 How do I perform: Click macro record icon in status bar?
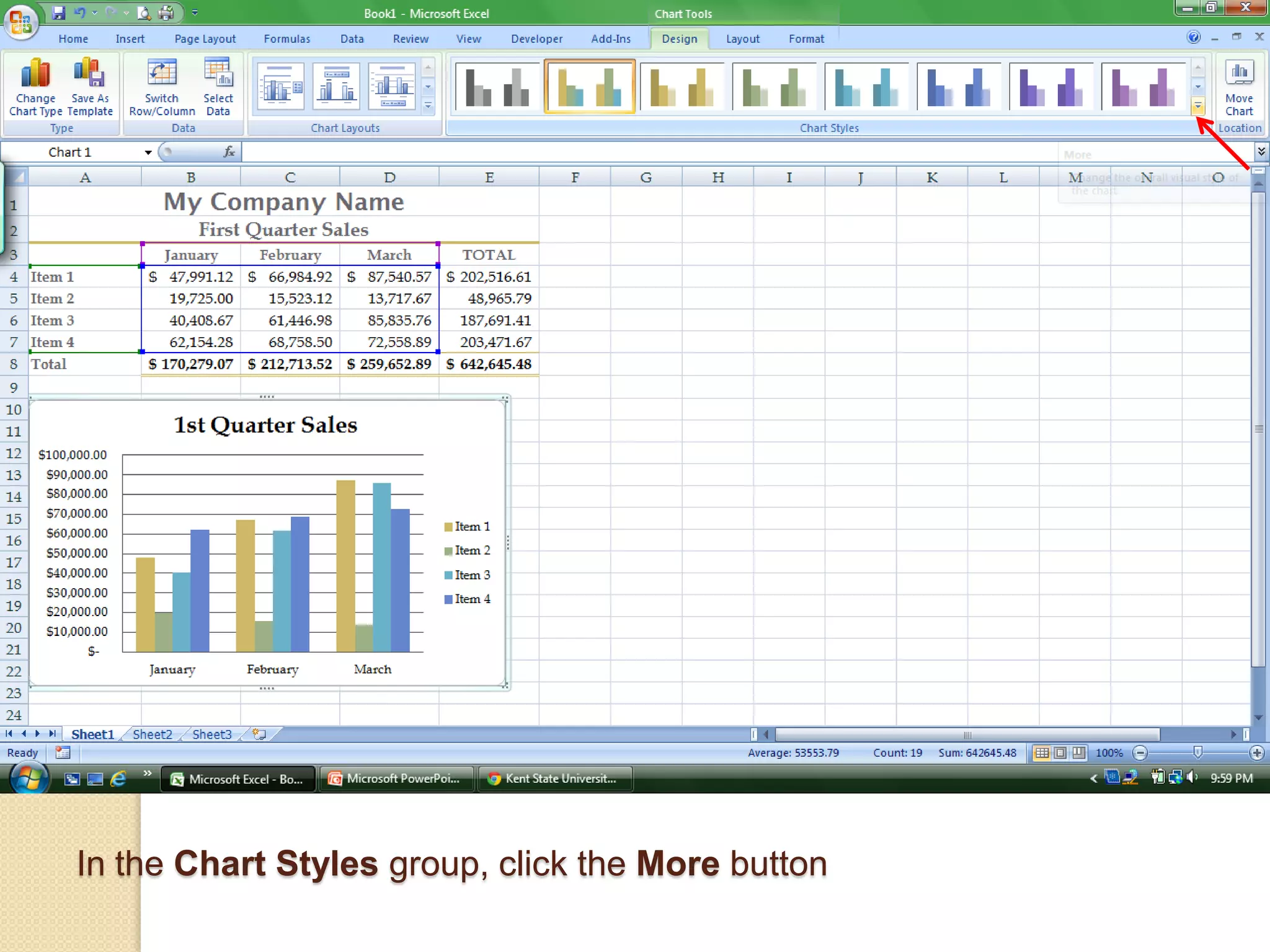coord(63,752)
